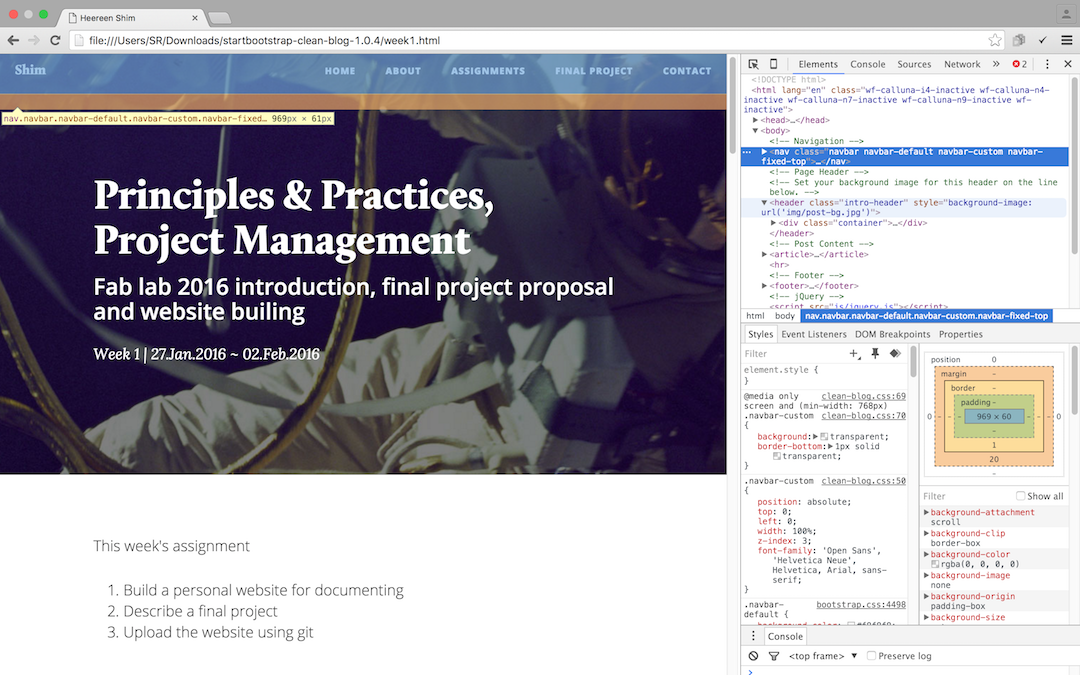1080x675 pixels.
Task: Click the Computed filter input field
Action: [968, 496]
